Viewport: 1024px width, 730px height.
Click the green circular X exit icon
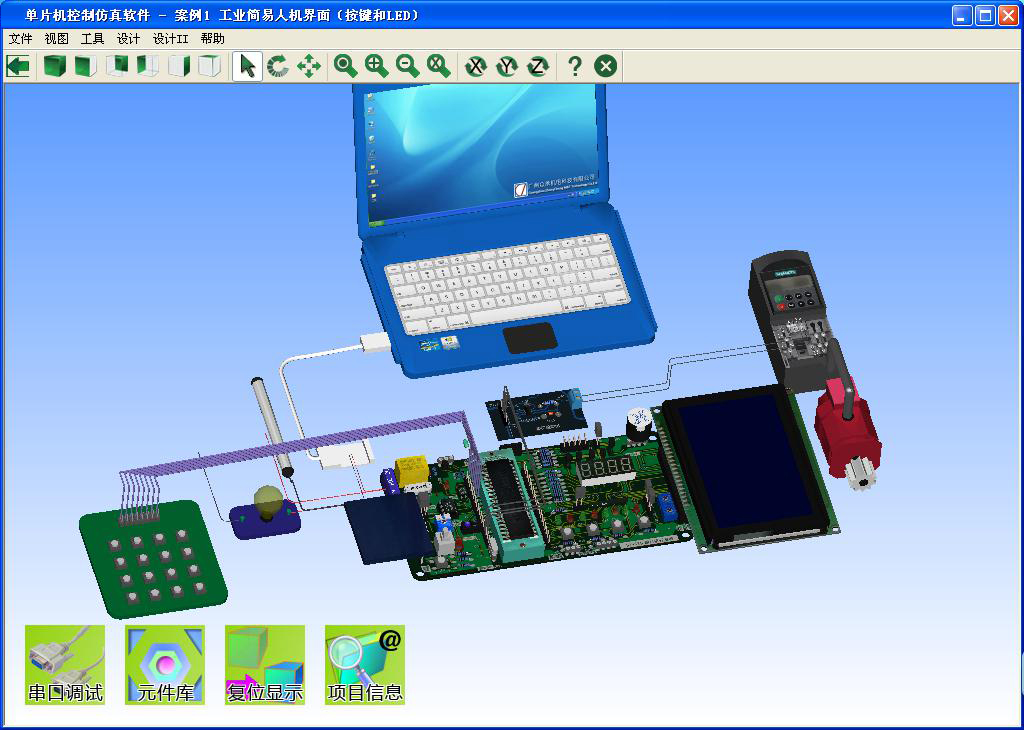click(x=605, y=67)
